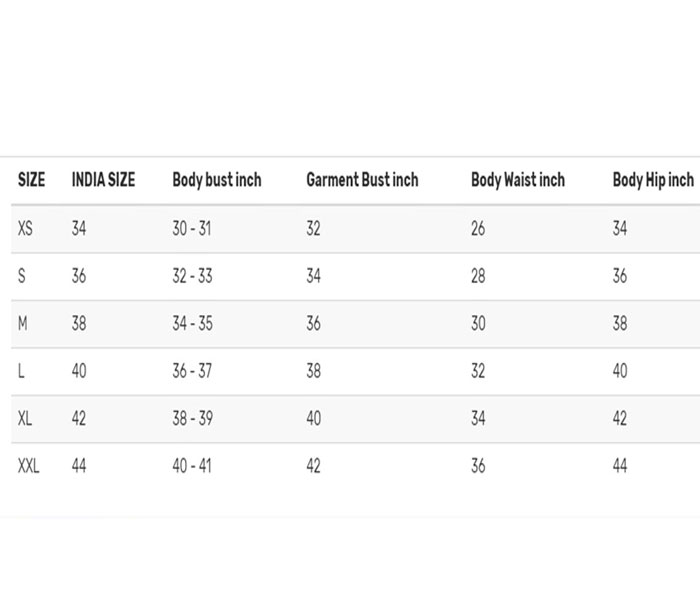Select body waist value 30 in M row
Viewport: 700px width, 600px height.
pos(478,323)
